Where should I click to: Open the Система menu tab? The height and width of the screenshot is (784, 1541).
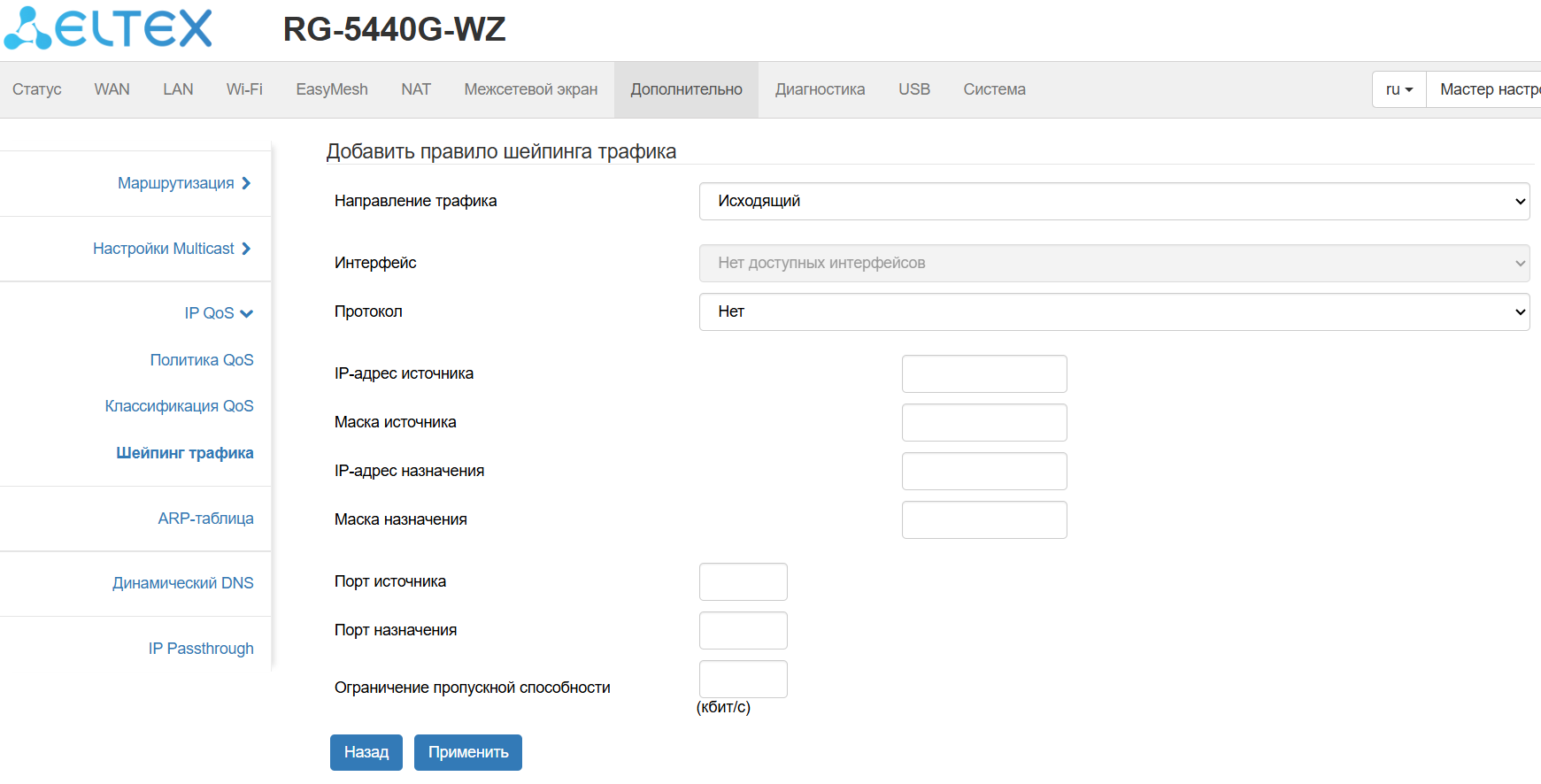(994, 89)
